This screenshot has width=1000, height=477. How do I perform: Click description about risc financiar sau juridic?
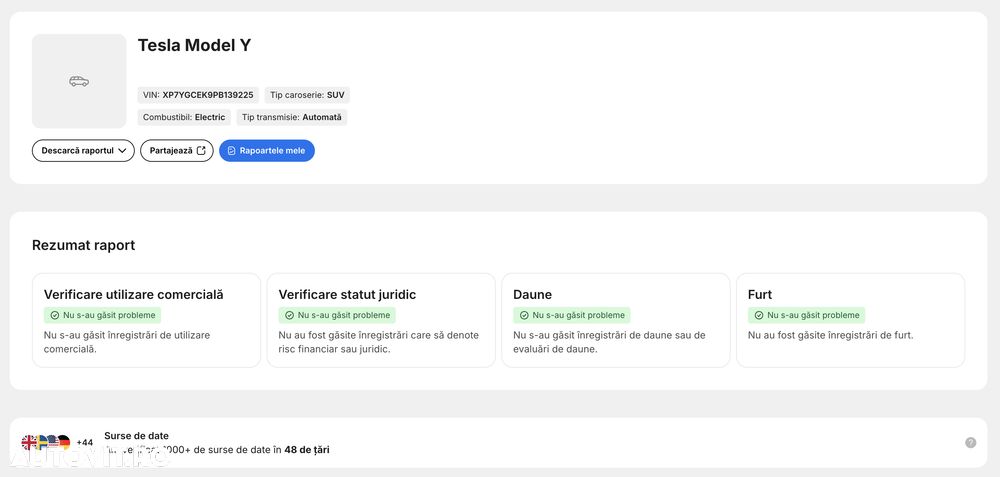tap(379, 342)
